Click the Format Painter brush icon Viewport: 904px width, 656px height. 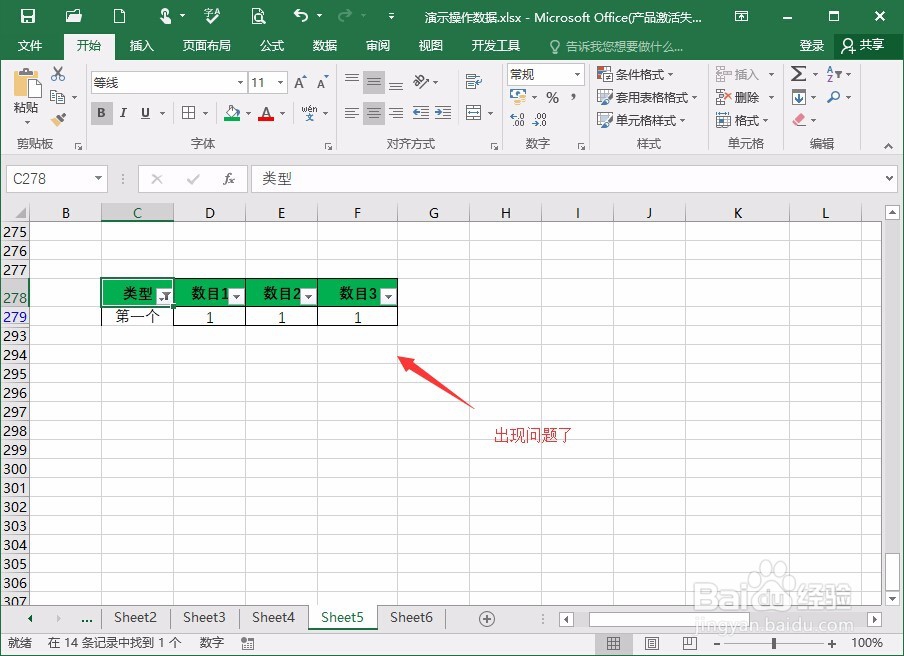click(58, 119)
